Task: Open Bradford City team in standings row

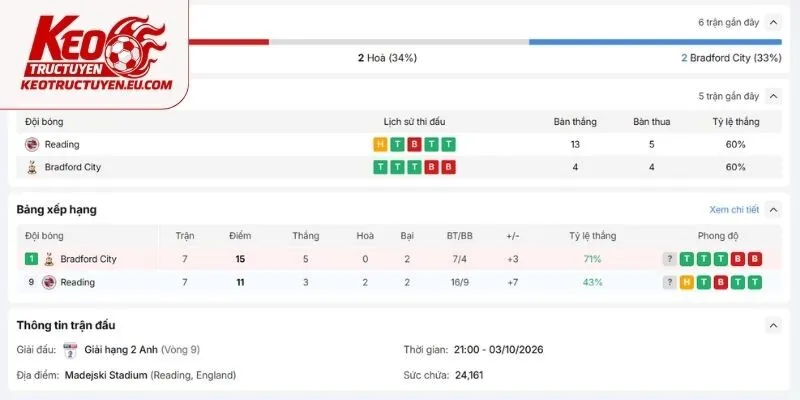Action: click(x=88, y=259)
